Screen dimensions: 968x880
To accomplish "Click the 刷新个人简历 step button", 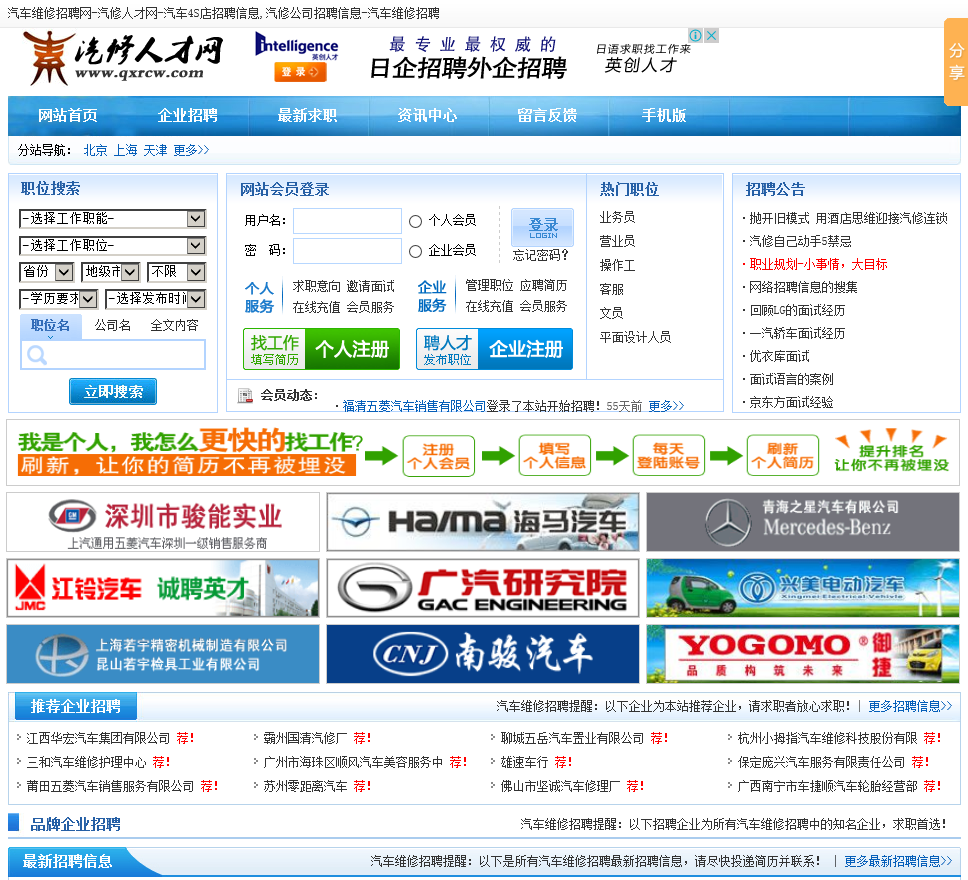I will tap(783, 456).
